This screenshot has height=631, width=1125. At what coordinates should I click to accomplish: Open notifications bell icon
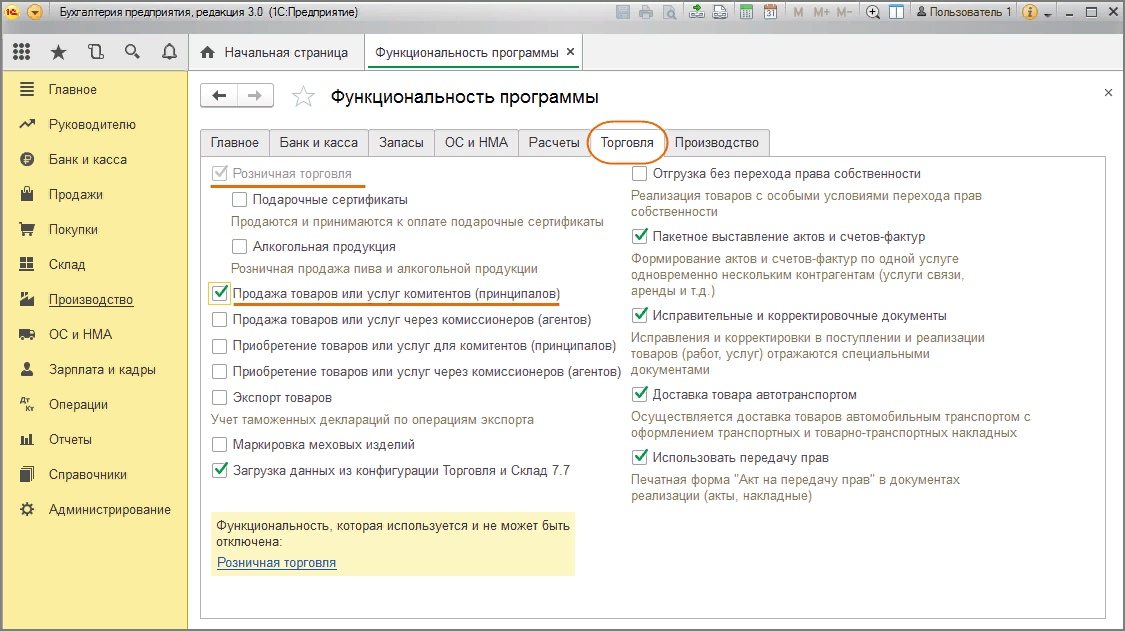169,52
